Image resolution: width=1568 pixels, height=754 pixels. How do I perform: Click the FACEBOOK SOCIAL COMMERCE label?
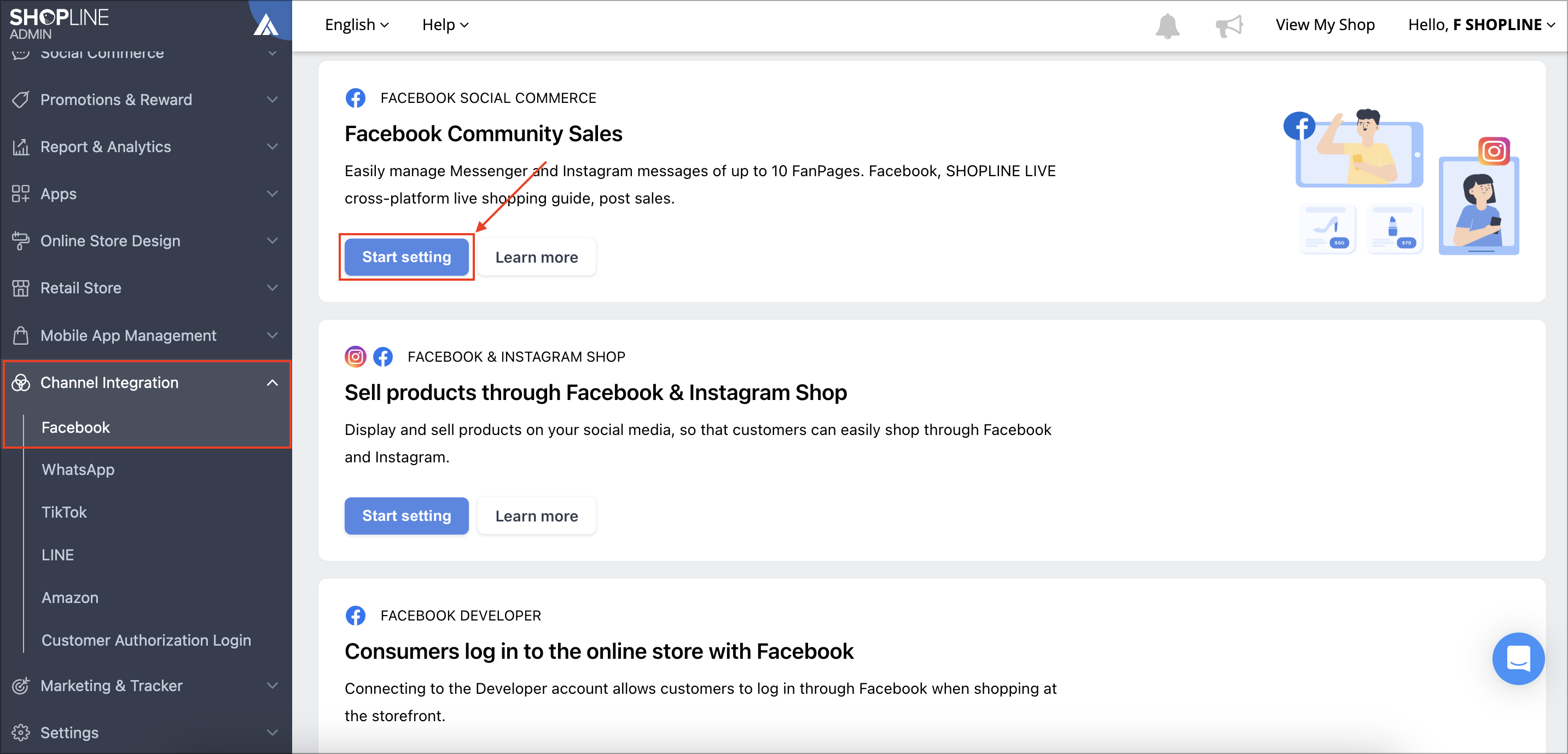click(488, 98)
